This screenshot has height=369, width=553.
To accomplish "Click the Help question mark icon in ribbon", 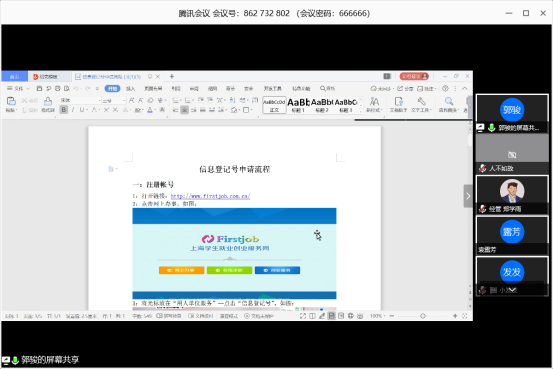I will [x=445, y=88].
